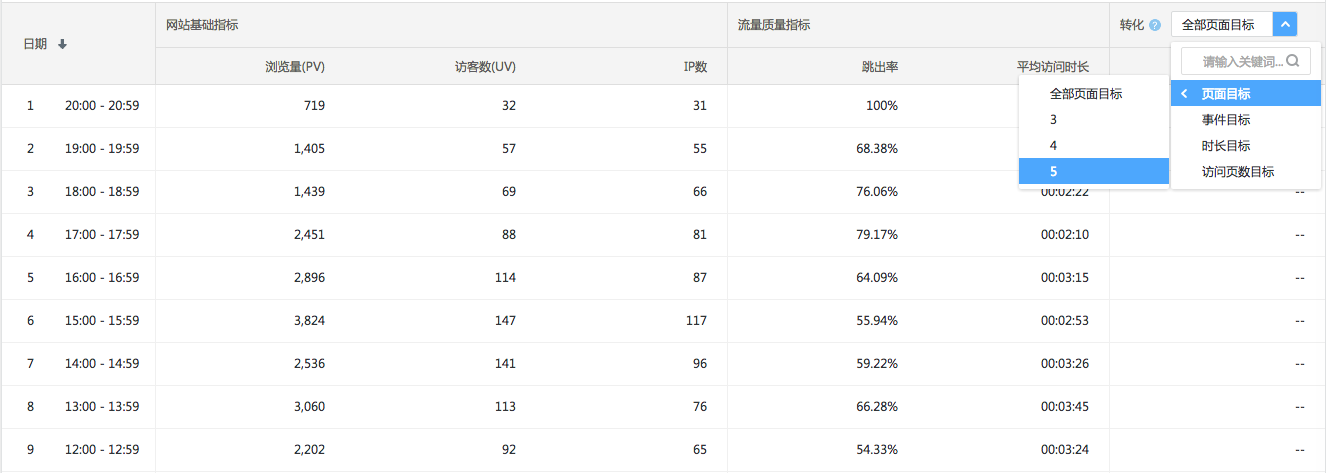Viewport: 1326px width, 473px height.
Task: Select page goal 4 in submenu
Action: tap(1054, 146)
